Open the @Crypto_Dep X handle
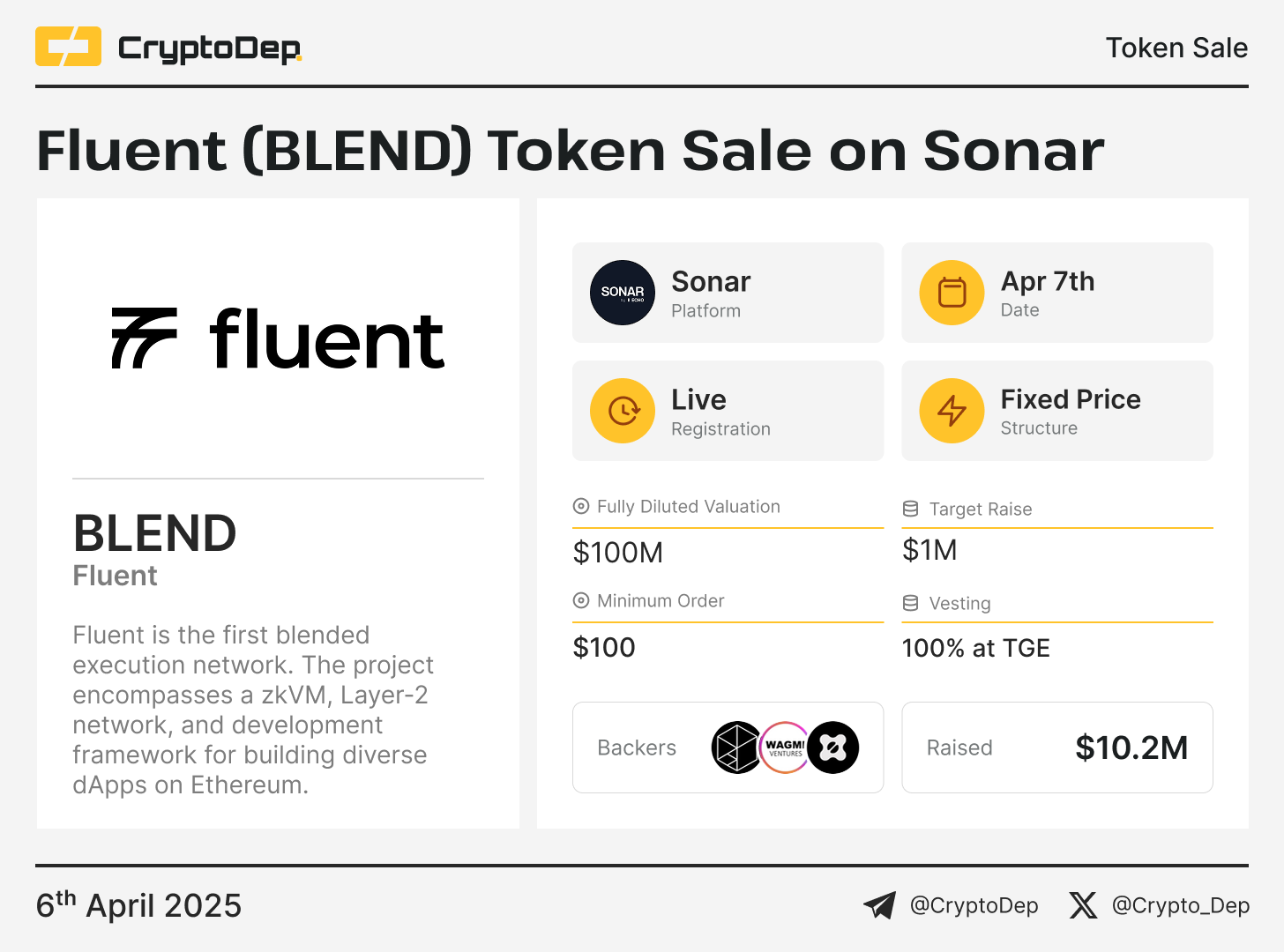The height and width of the screenshot is (952, 1284). 1180,905
